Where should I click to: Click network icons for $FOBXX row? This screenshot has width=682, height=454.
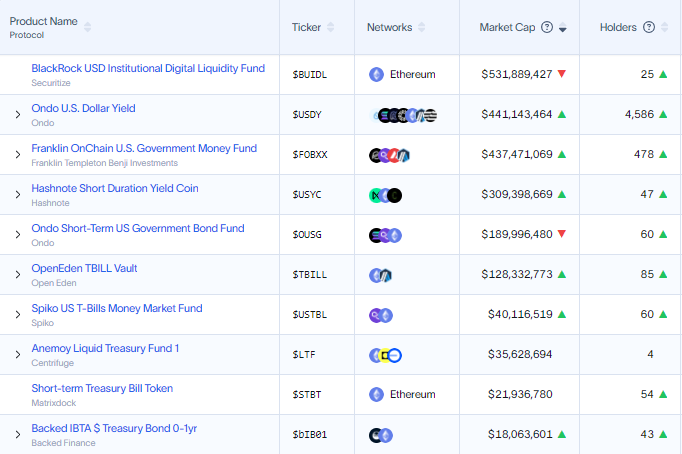click(390, 155)
